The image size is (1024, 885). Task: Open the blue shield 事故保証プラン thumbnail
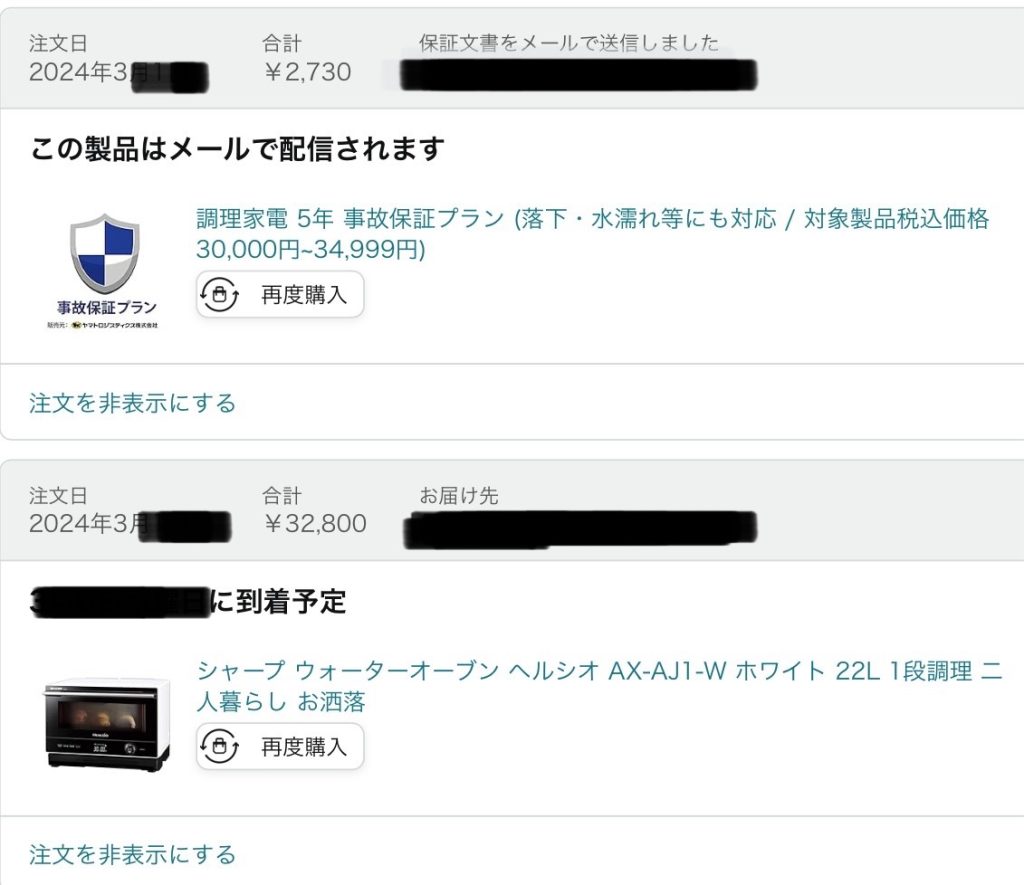tap(104, 270)
